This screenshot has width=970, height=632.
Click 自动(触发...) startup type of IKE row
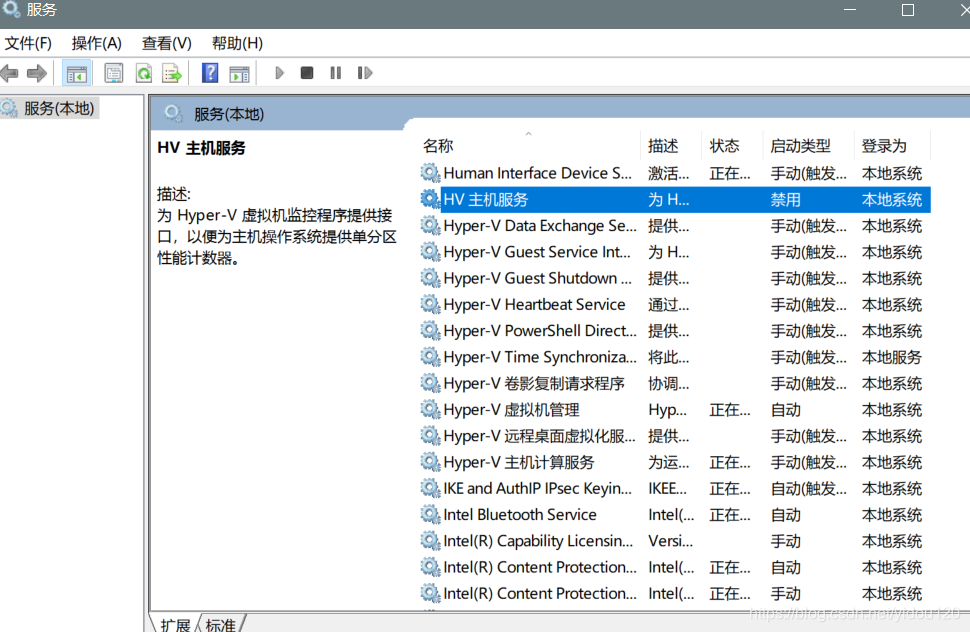(809, 489)
